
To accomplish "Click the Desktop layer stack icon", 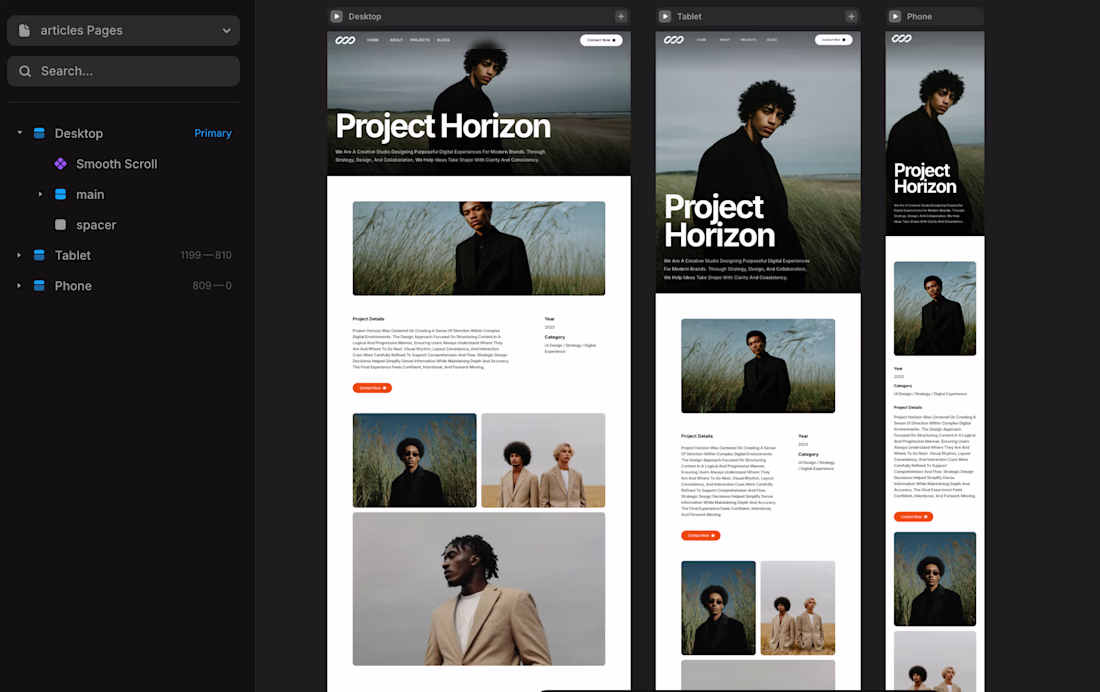I will coord(39,133).
